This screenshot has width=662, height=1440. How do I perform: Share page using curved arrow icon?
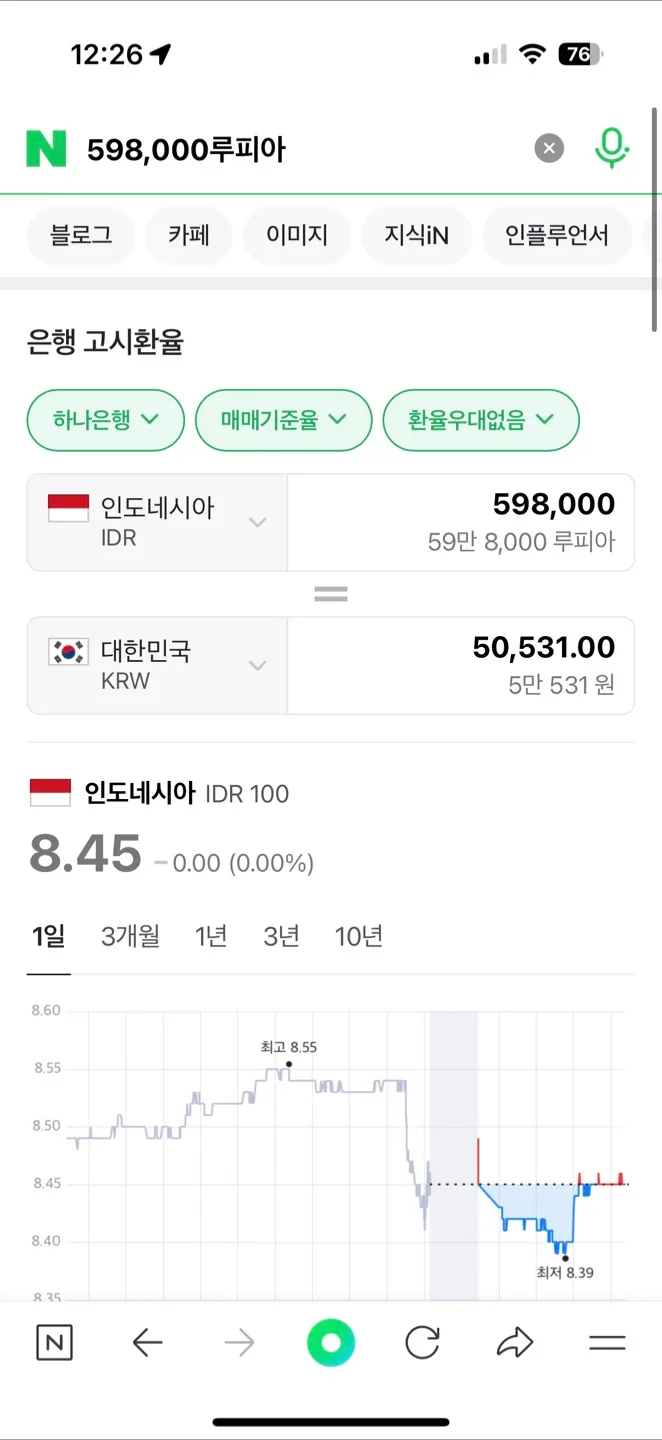515,1343
